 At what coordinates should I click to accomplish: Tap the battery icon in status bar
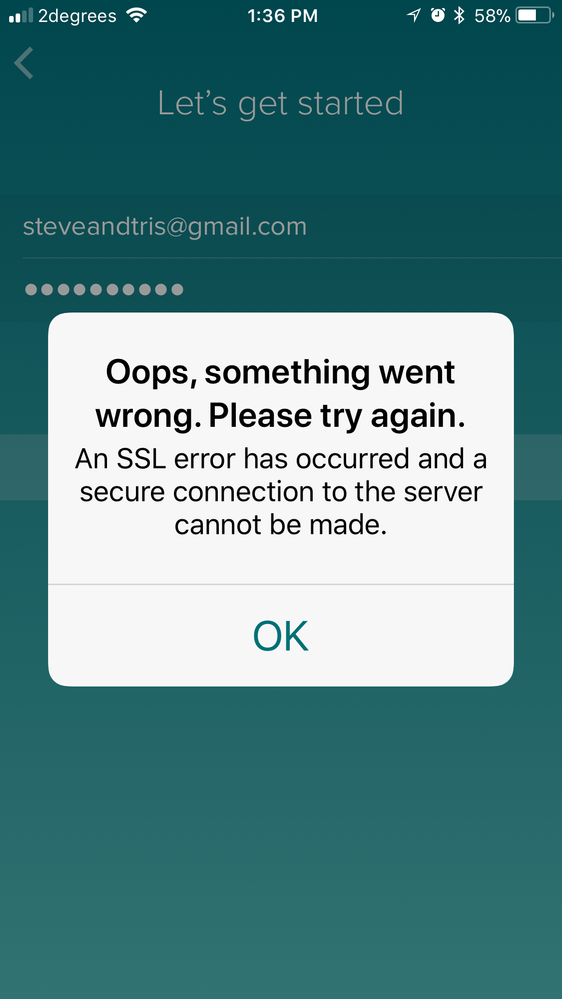535,16
